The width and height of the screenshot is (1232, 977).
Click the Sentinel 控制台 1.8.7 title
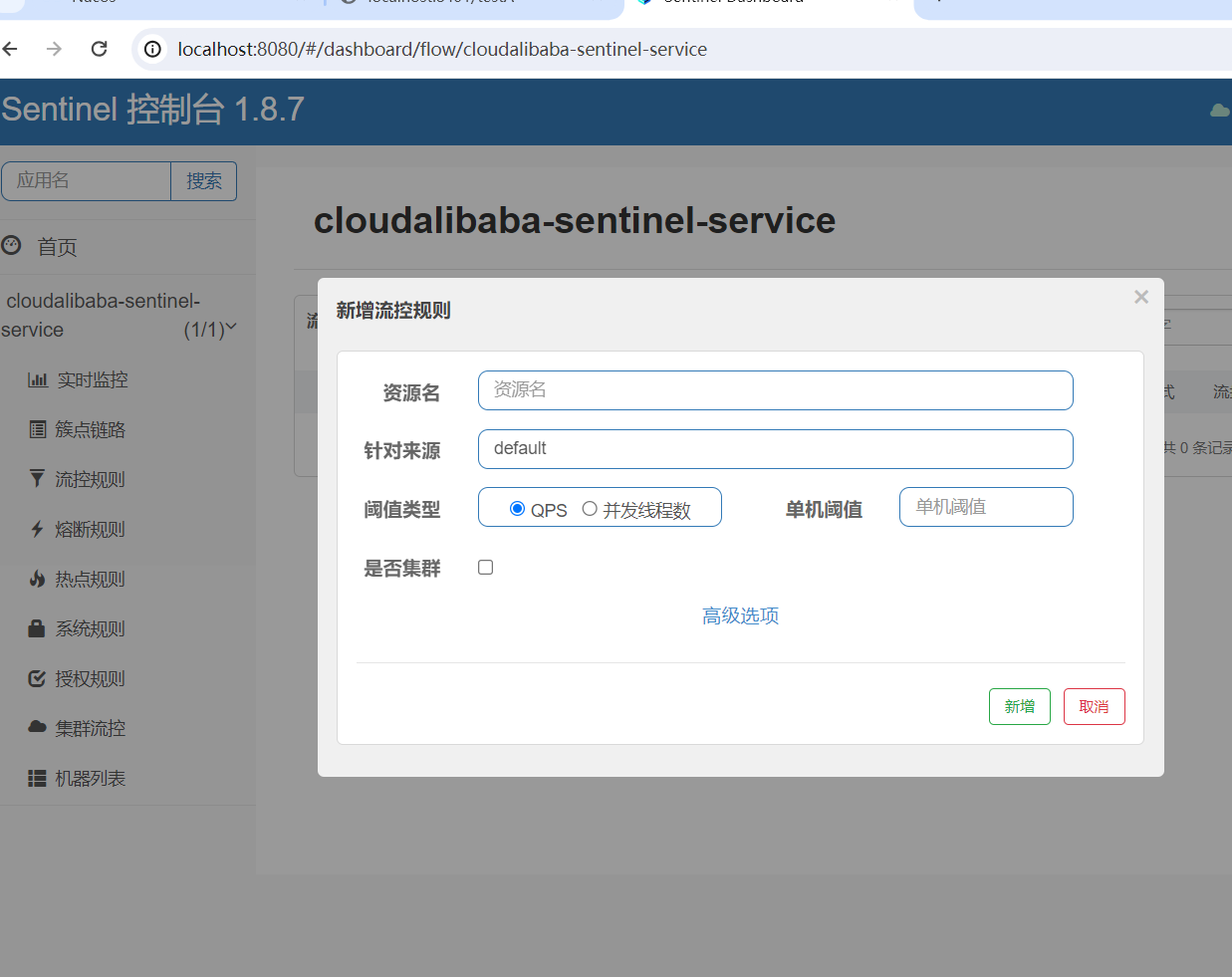click(152, 110)
